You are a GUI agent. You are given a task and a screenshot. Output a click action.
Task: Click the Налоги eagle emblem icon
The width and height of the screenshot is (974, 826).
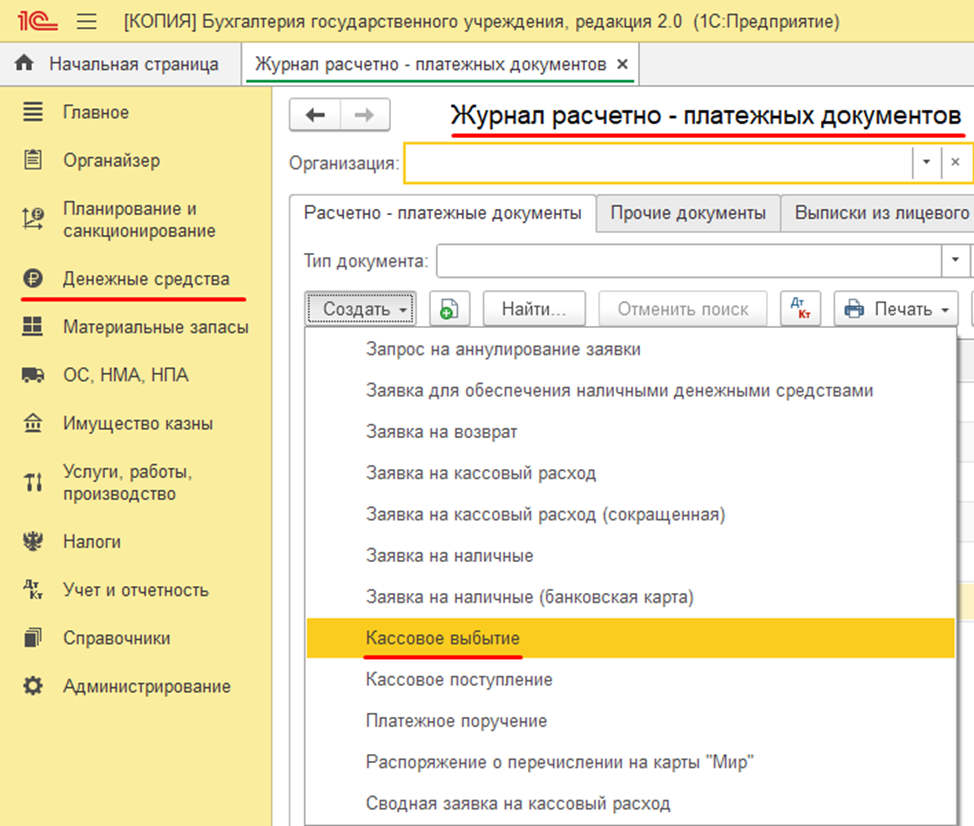pos(33,542)
